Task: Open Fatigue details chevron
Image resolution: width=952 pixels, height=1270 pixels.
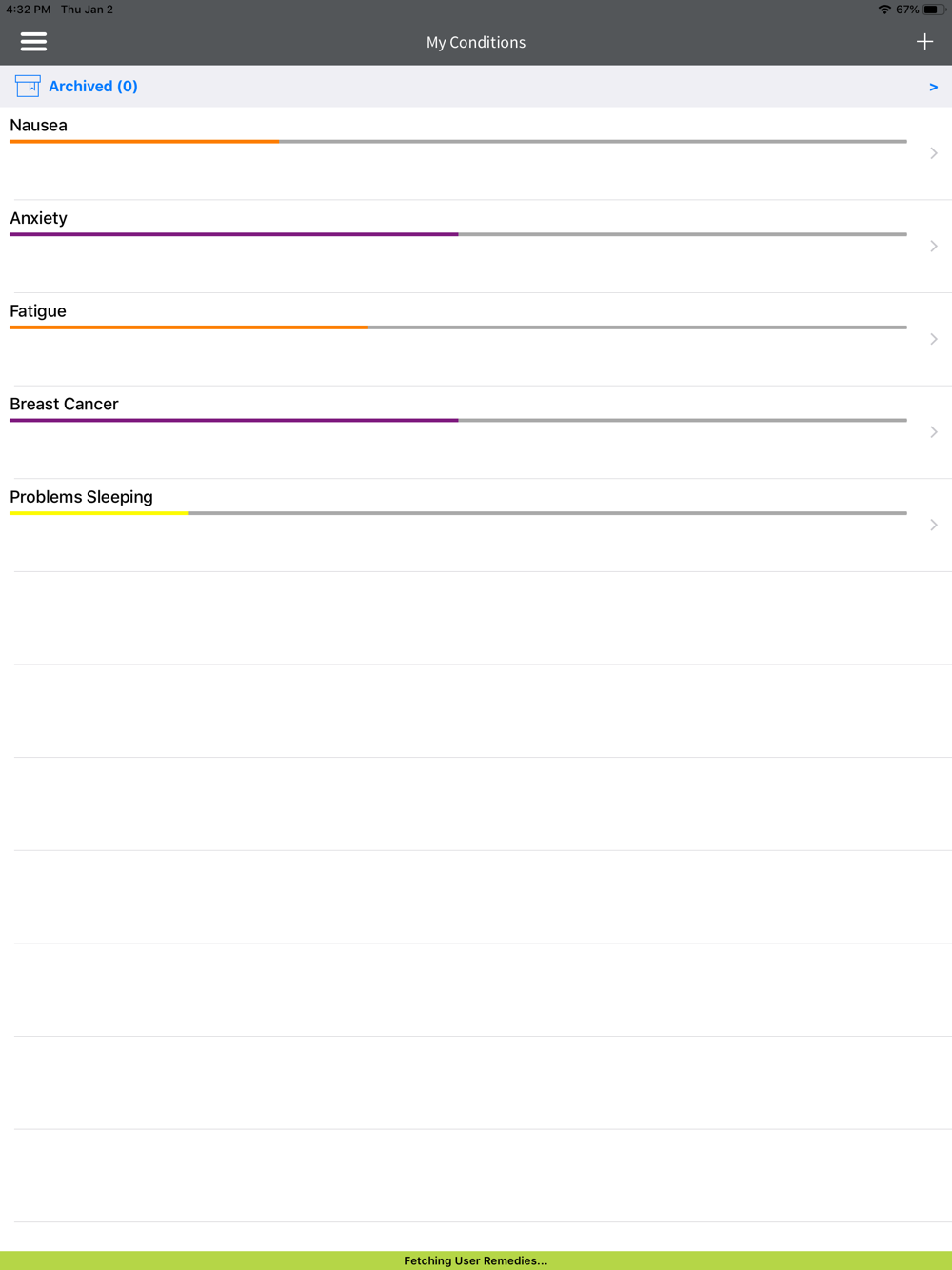Action: 934,339
